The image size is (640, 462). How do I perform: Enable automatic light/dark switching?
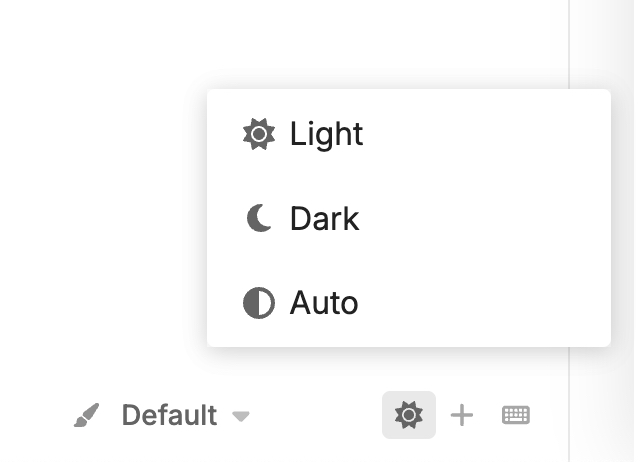324,303
